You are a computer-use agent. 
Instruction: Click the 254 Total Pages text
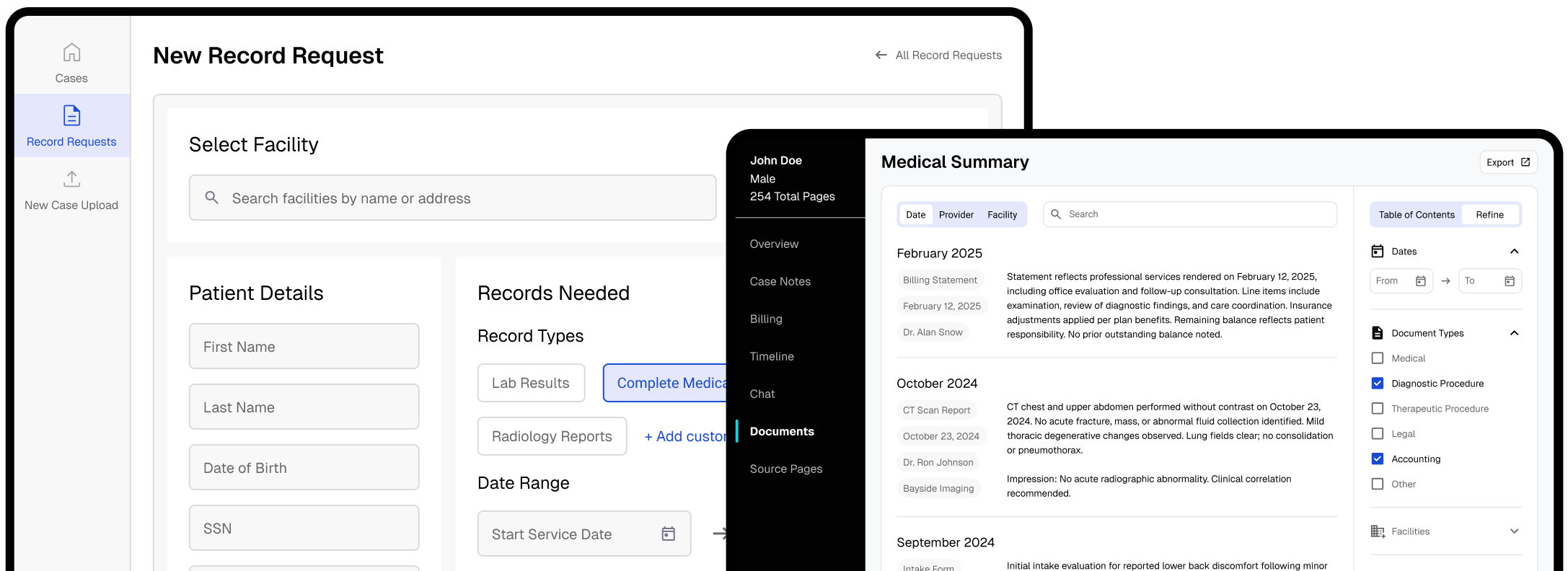point(792,196)
